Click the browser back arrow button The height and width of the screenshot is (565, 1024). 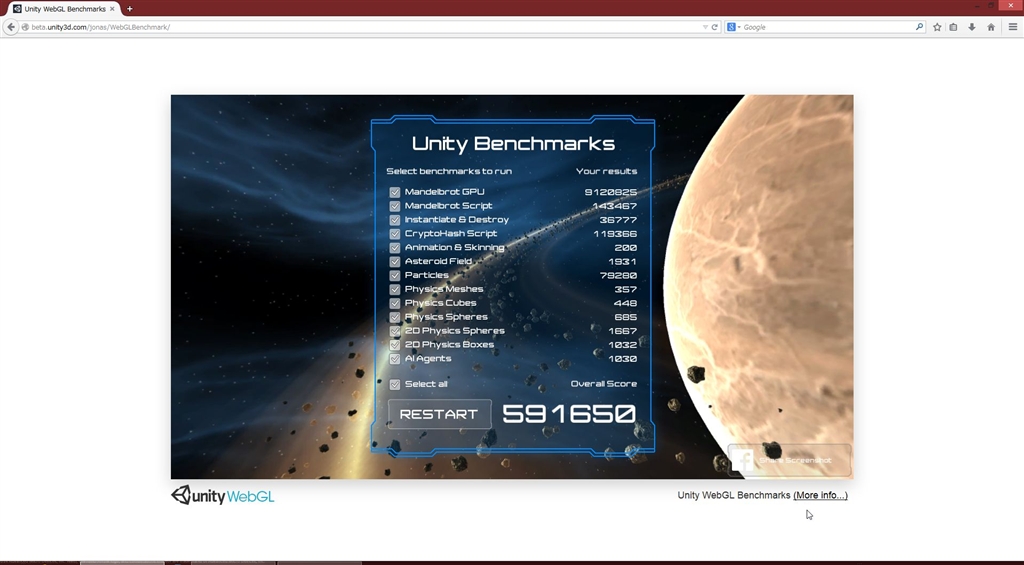tap(10, 27)
